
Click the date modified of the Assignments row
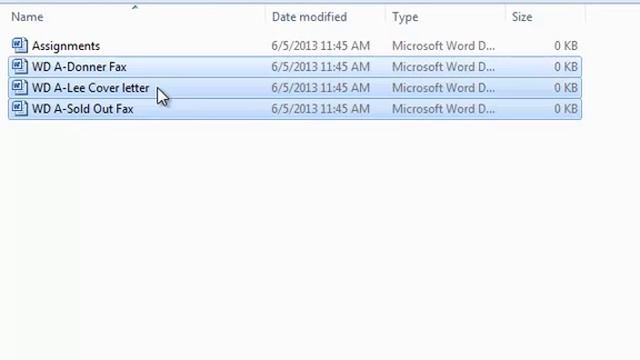[x=321, y=46]
